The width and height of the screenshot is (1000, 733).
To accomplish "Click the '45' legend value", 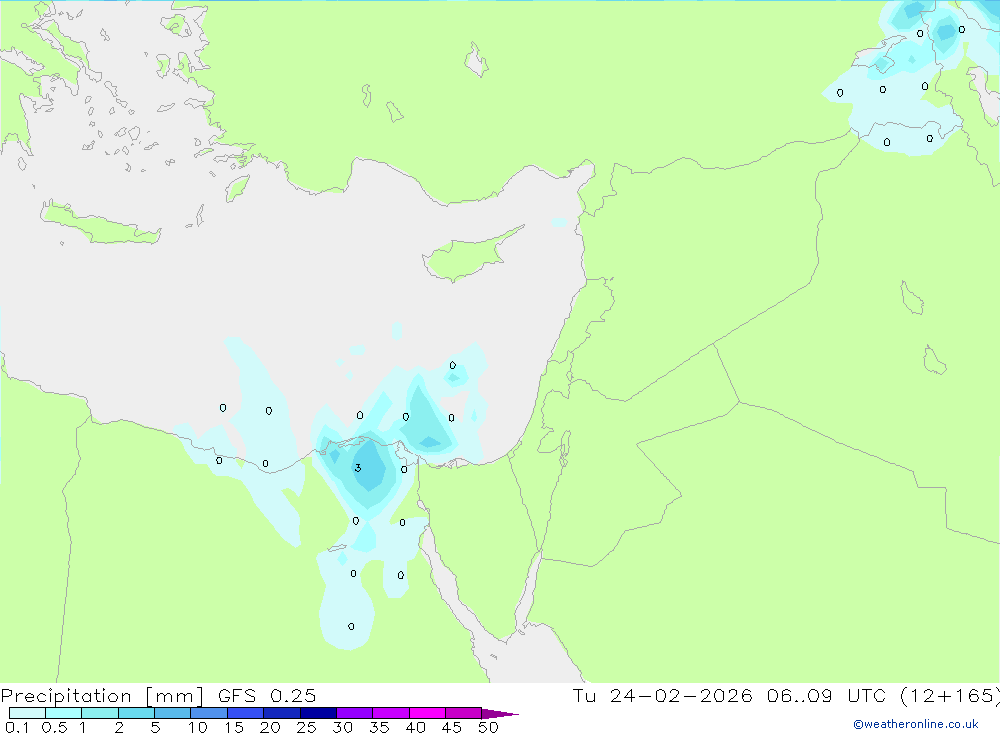I will click(452, 727).
